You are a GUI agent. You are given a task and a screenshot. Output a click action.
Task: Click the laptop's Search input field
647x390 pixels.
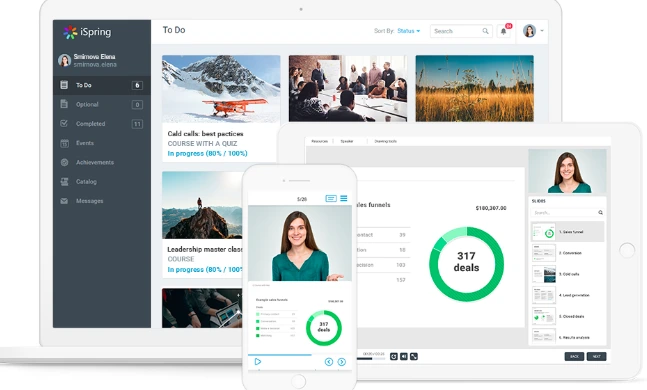(461, 31)
